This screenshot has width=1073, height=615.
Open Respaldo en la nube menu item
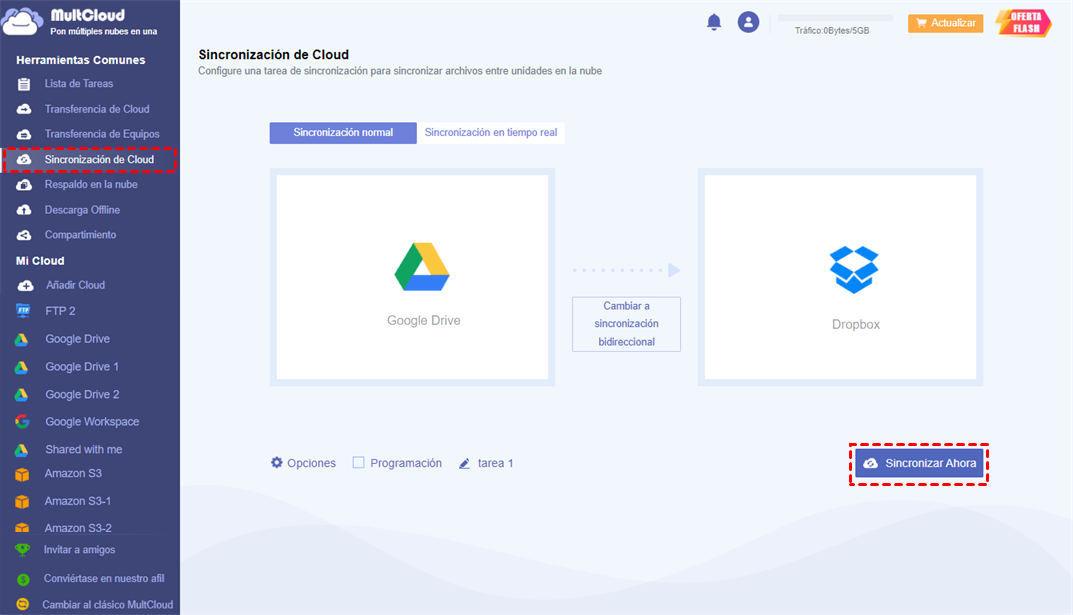(90, 185)
